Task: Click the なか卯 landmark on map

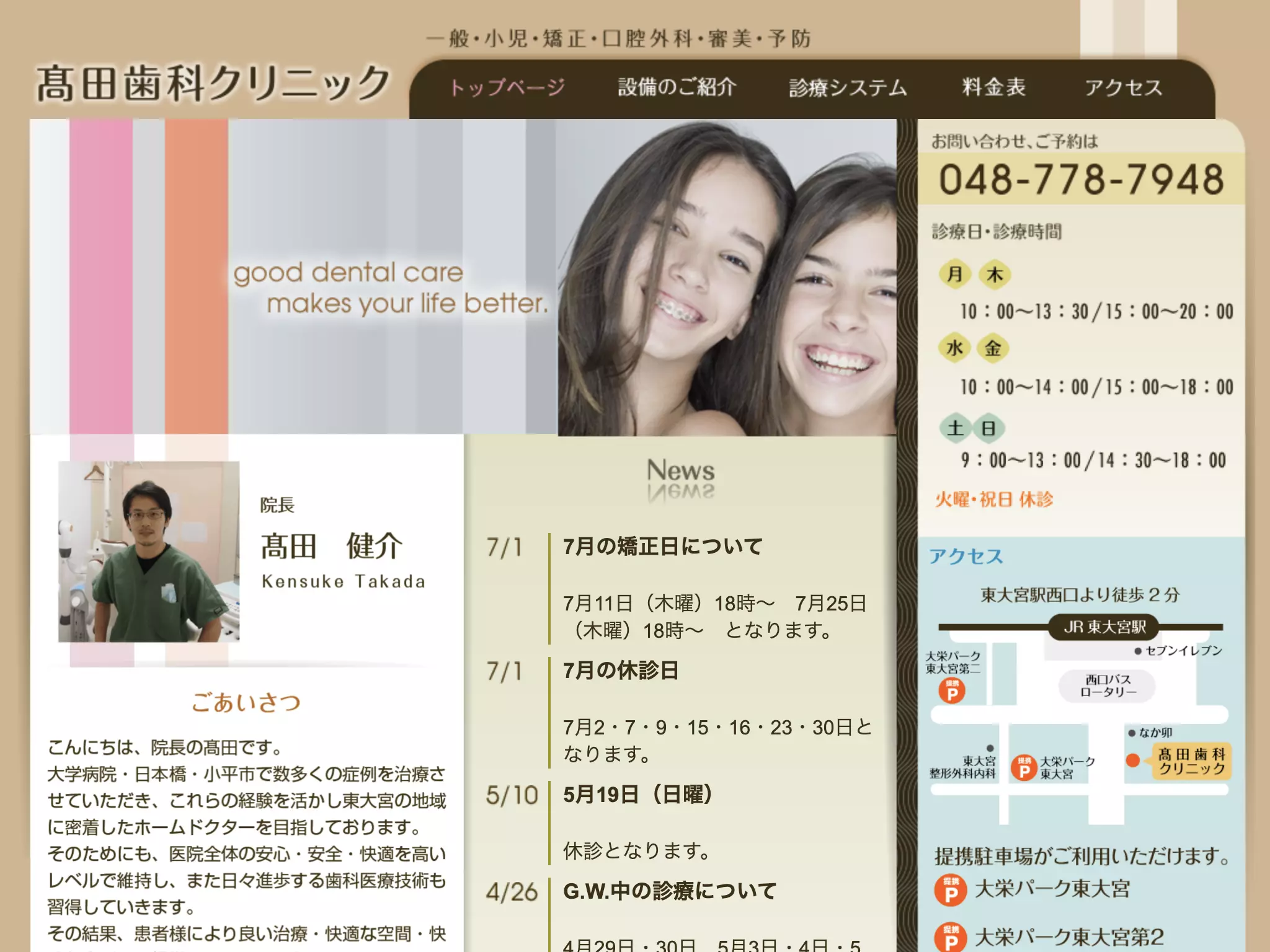Action: point(1150,733)
